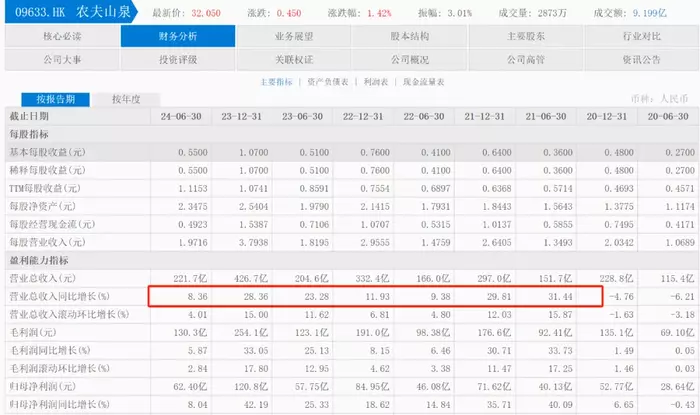The image size is (700, 415).
Task: Select the 按报告期 toggle
Action: (55, 99)
